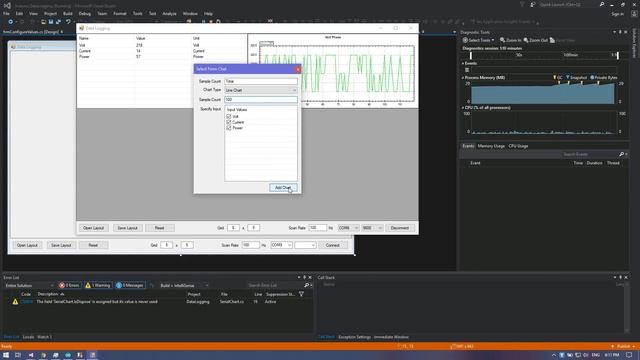Click Open Layout in the running Data Logging window
The width and height of the screenshot is (640, 360).
93,228
